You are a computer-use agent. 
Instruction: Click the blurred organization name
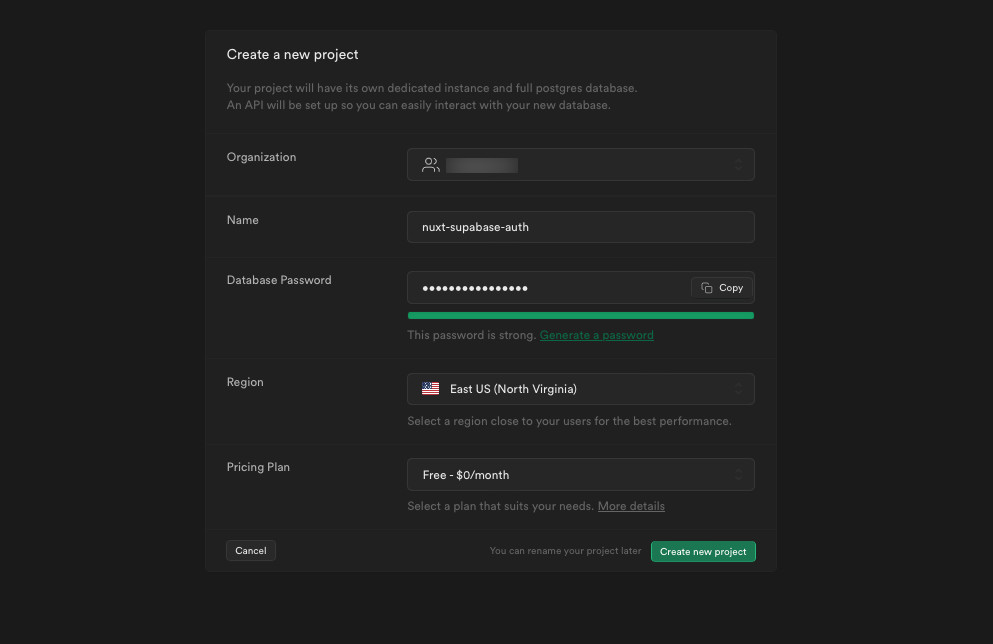(482, 164)
